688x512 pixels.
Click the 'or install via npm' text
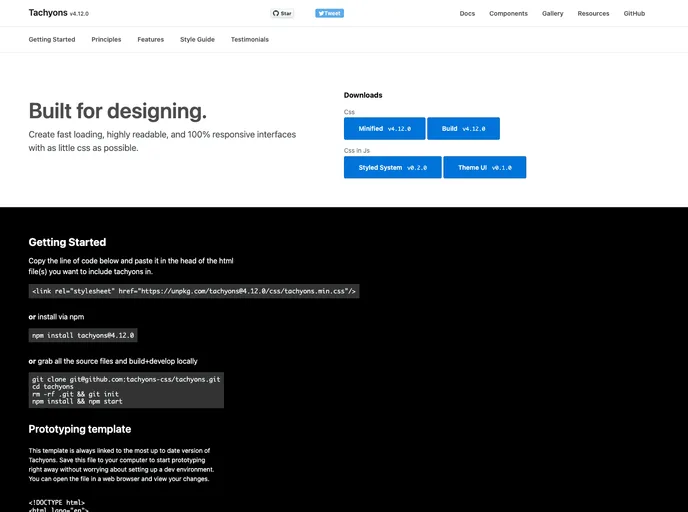pyautogui.click(x=56, y=317)
